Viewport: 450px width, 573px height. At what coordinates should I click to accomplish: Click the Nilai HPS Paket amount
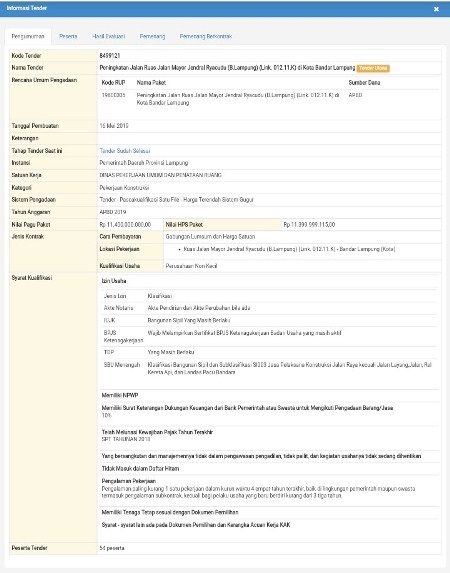pos(309,224)
